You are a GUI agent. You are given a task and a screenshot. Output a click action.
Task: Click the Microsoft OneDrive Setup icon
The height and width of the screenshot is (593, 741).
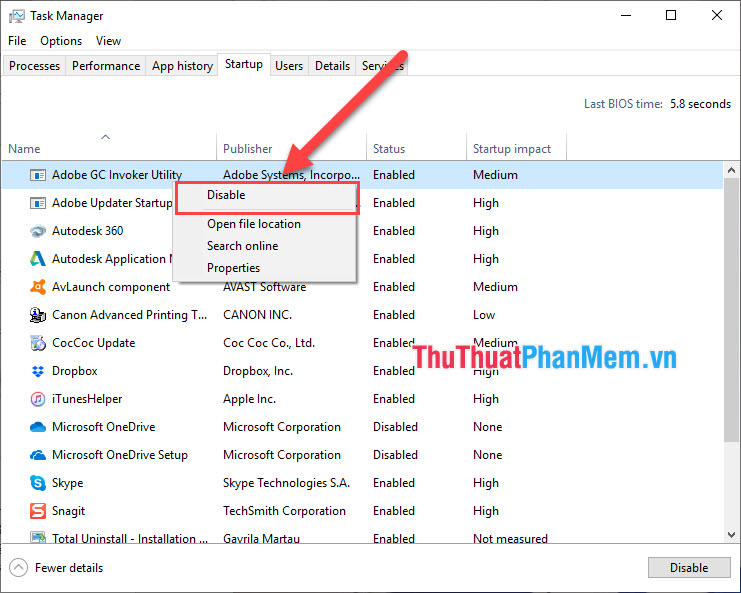pos(38,455)
